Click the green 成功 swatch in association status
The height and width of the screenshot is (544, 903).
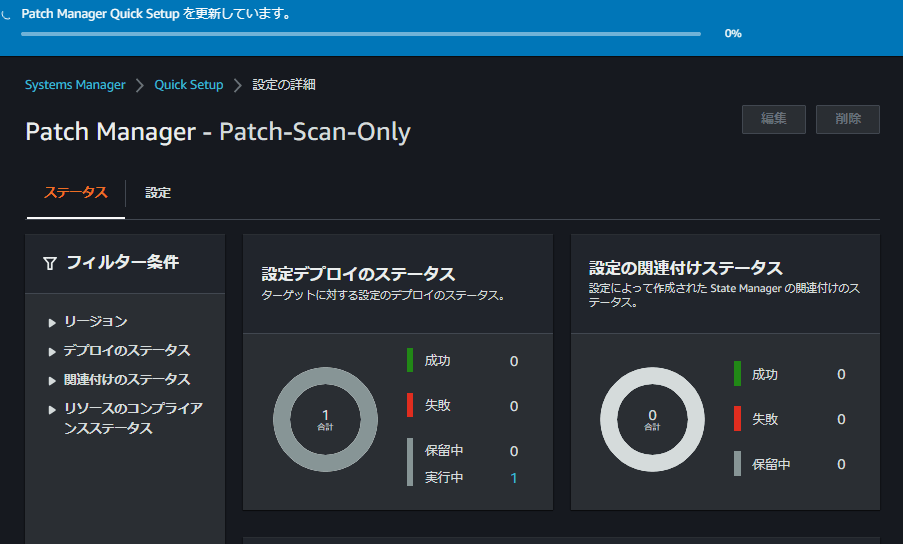[x=737, y=374]
